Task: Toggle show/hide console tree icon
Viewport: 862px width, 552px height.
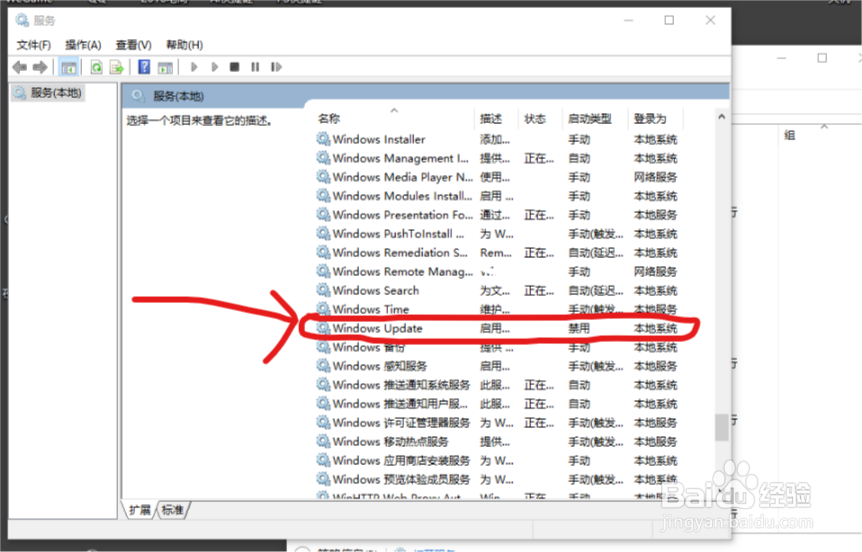Action: coord(69,68)
